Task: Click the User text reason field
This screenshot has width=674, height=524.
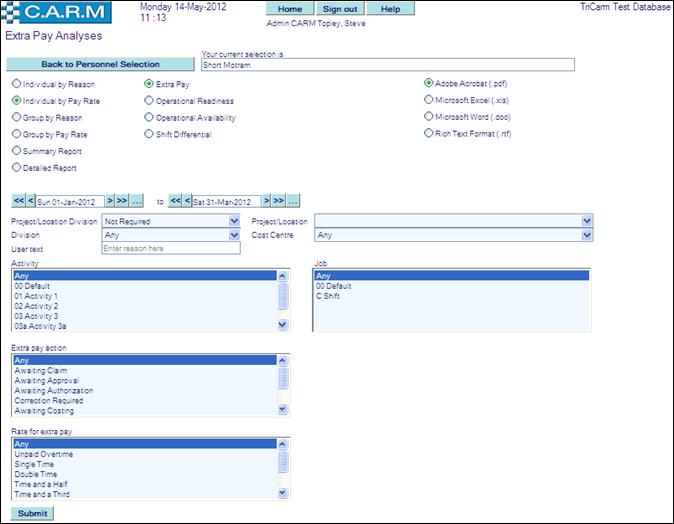Action: pyautogui.click(x=170, y=248)
